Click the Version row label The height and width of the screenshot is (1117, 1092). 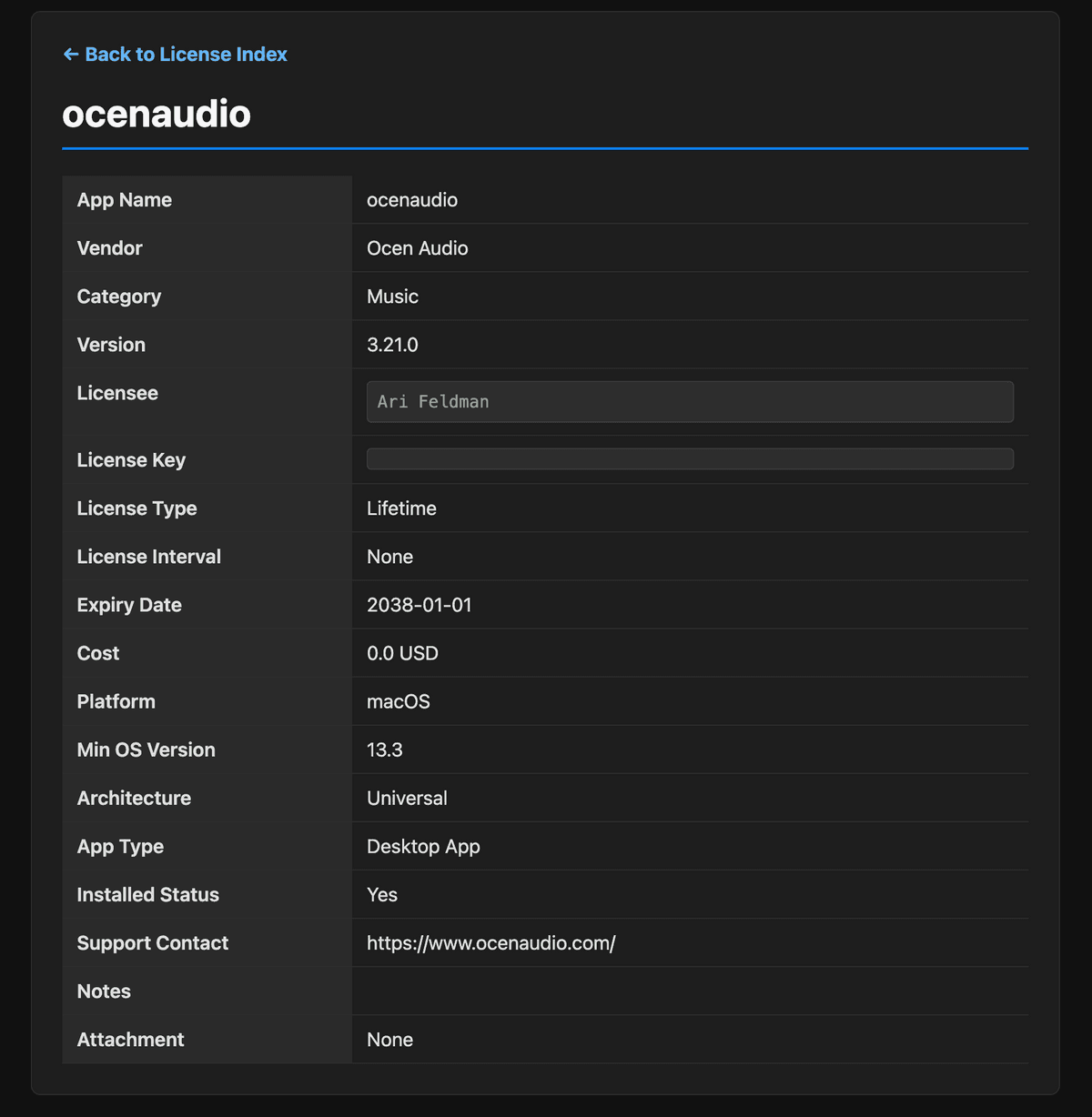(111, 345)
